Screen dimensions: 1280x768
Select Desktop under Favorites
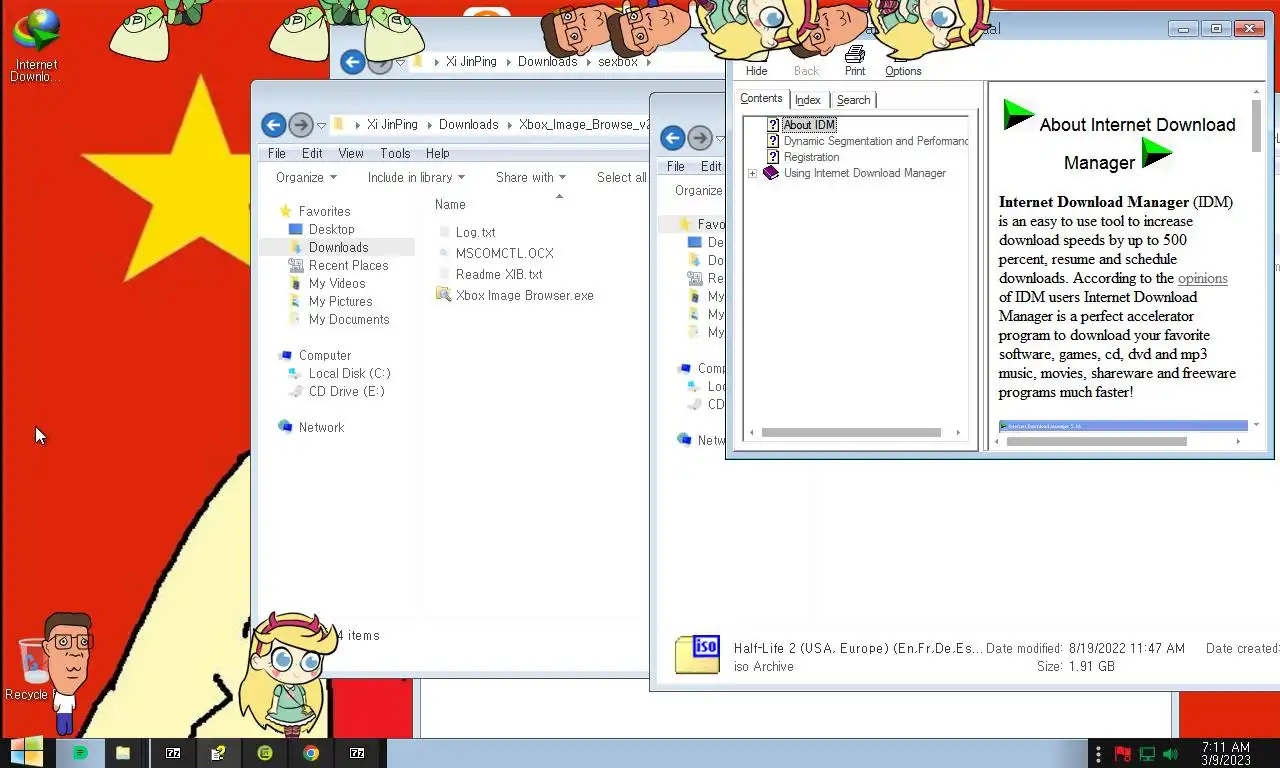tap(331, 230)
